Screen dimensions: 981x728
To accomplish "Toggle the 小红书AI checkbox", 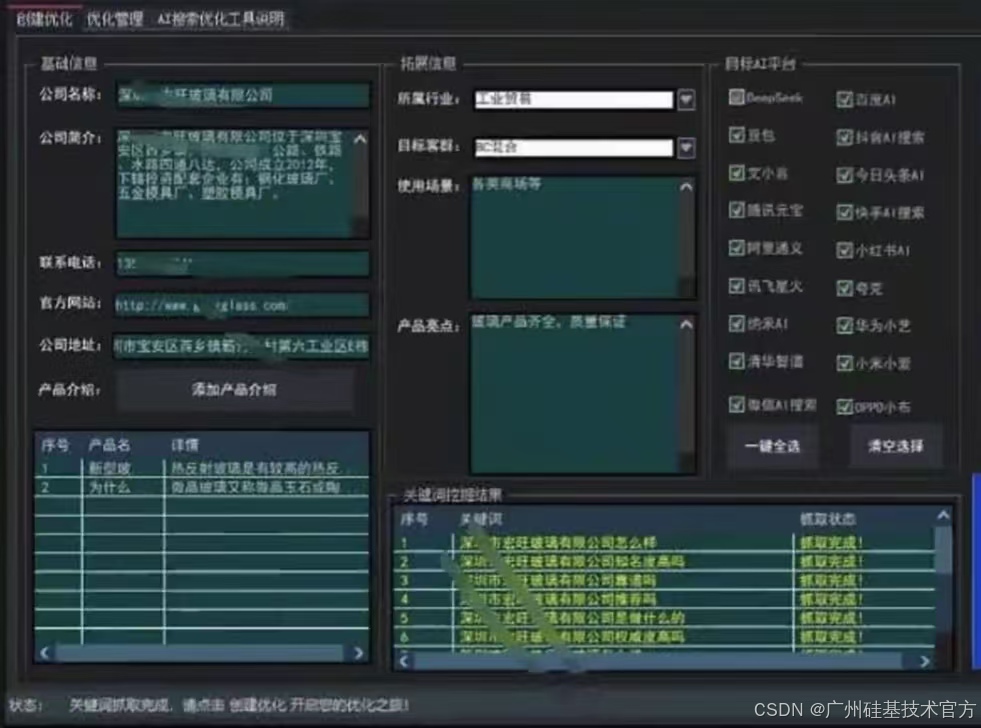I will [844, 250].
